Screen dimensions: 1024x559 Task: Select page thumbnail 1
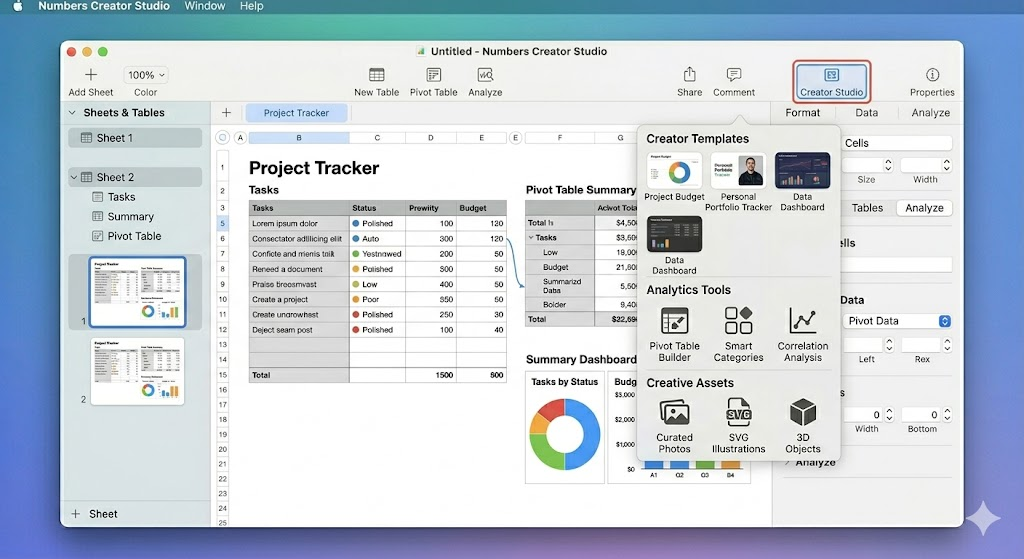(x=137, y=292)
